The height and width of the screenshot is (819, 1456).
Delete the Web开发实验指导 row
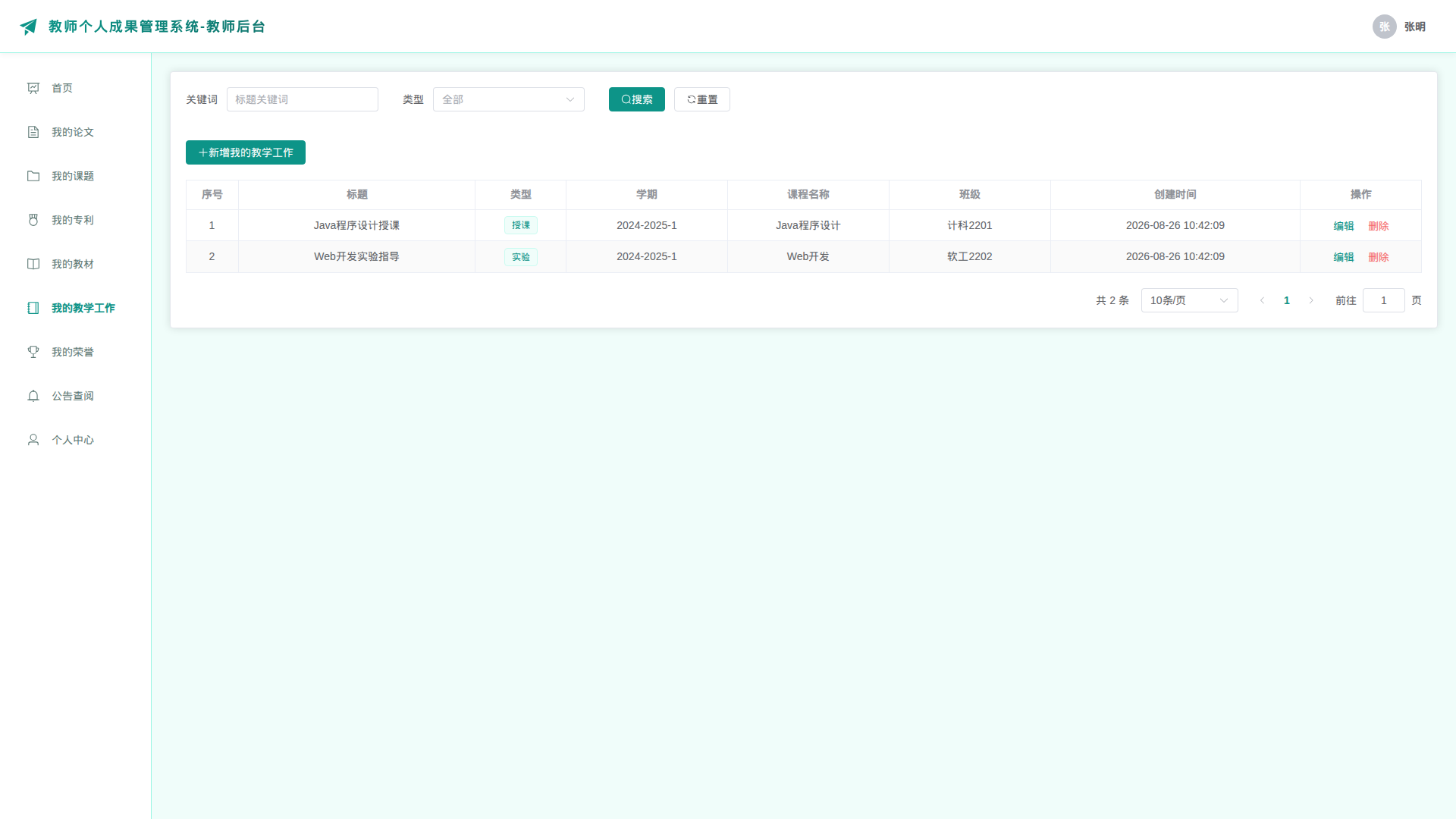pyautogui.click(x=1379, y=257)
